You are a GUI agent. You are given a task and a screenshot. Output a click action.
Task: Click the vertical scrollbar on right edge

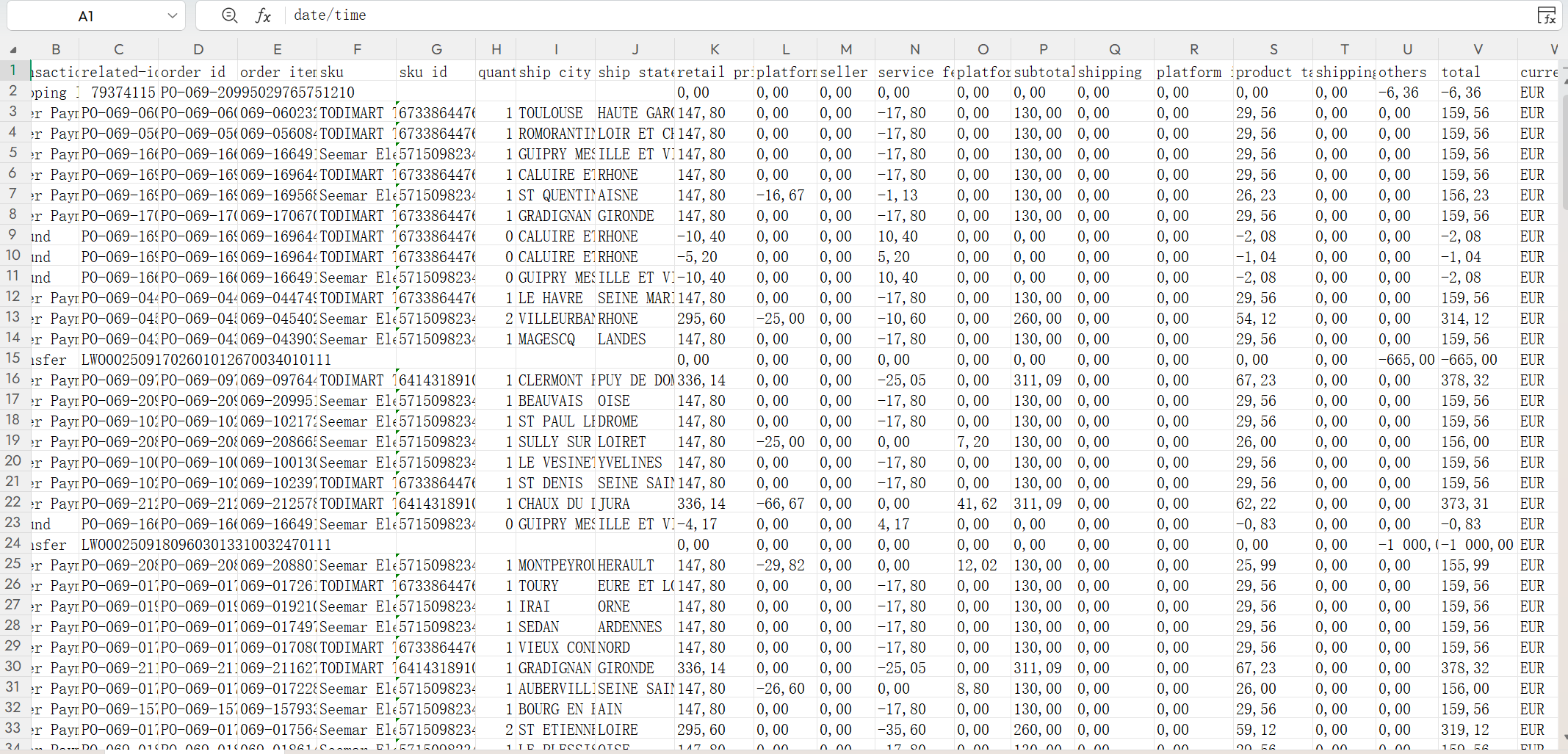1563,367
